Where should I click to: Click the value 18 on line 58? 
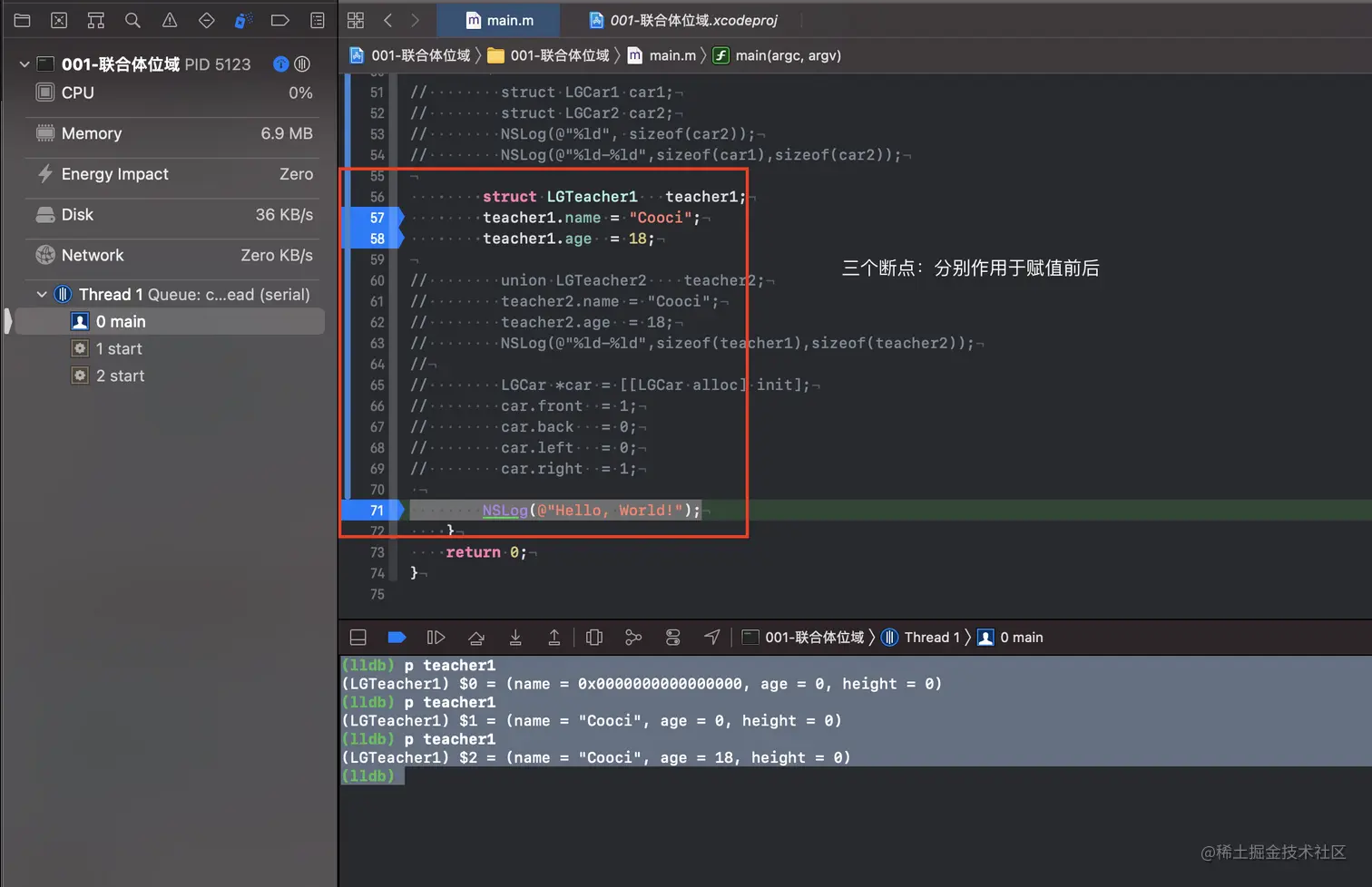pos(637,239)
